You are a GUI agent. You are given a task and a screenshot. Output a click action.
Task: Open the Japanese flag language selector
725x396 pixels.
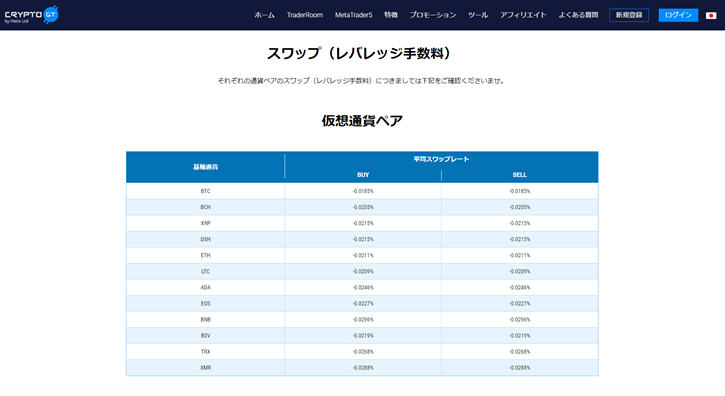click(x=711, y=15)
